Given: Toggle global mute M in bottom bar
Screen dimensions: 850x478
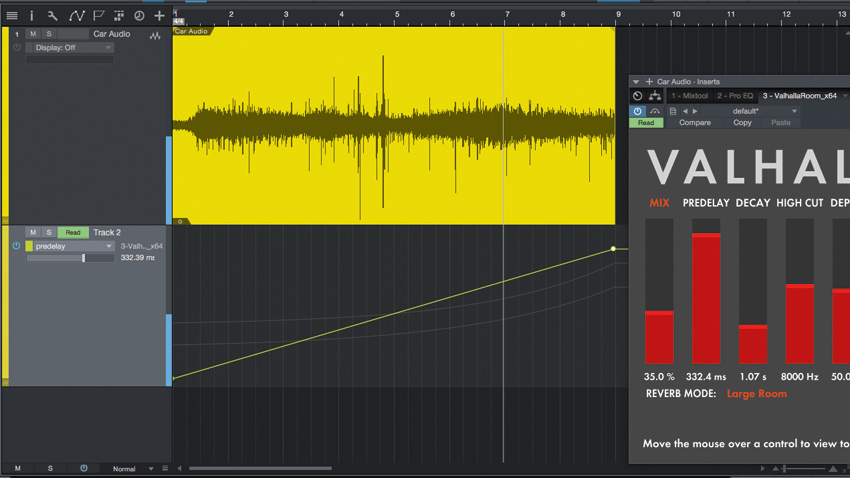Looking at the screenshot, I should click(18, 468).
